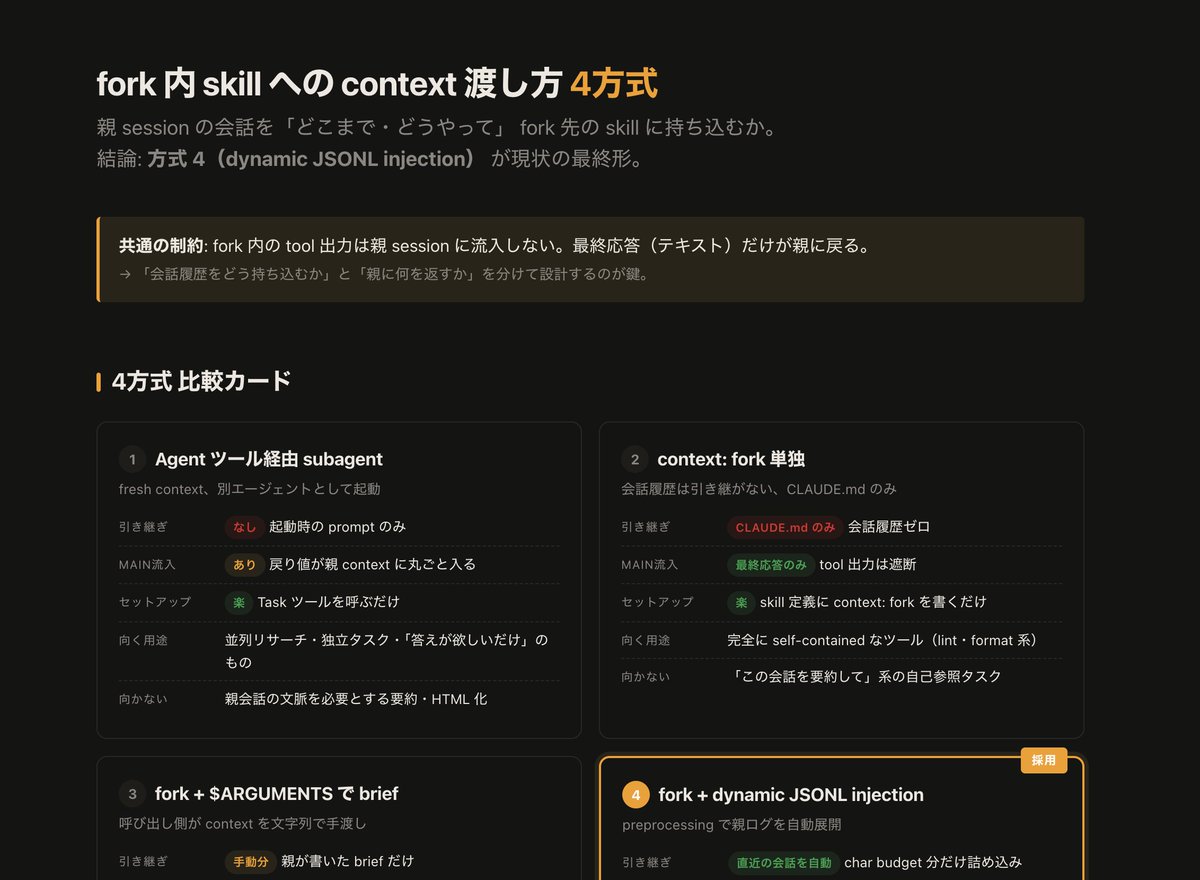Click the orange '4方式' in the title
This screenshot has height=880, width=1200.
(x=614, y=84)
